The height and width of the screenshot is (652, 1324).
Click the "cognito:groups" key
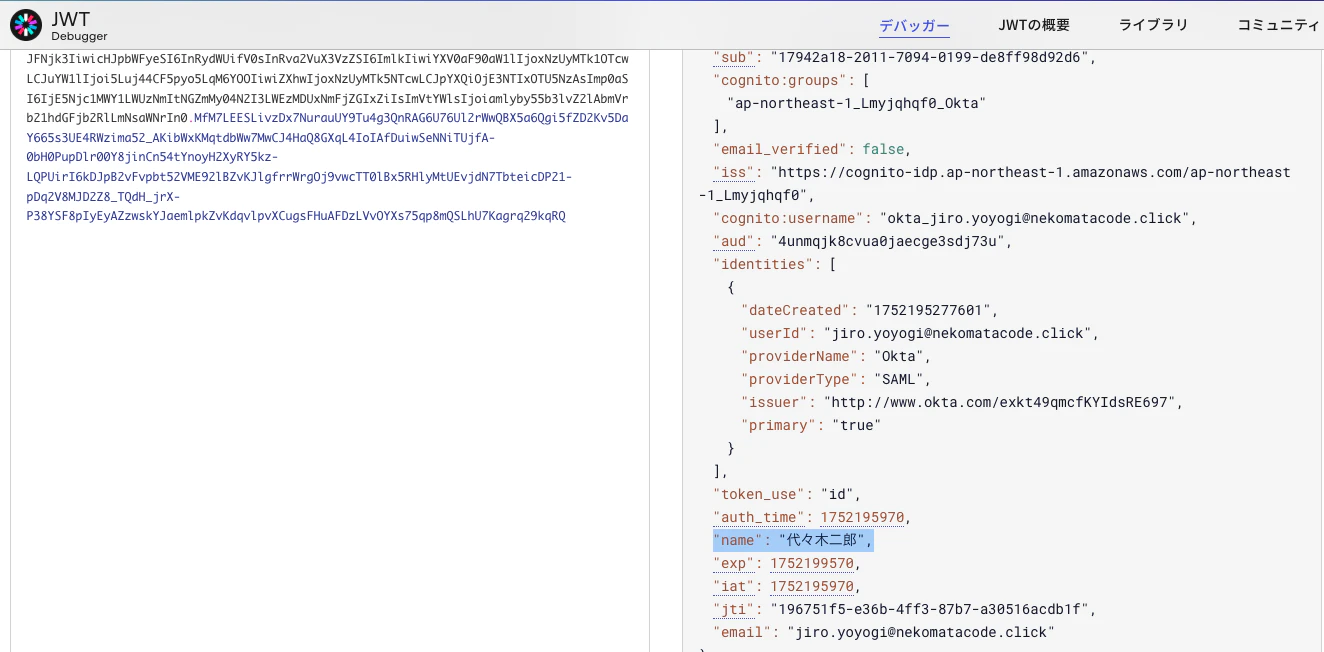tap(780, 80)
